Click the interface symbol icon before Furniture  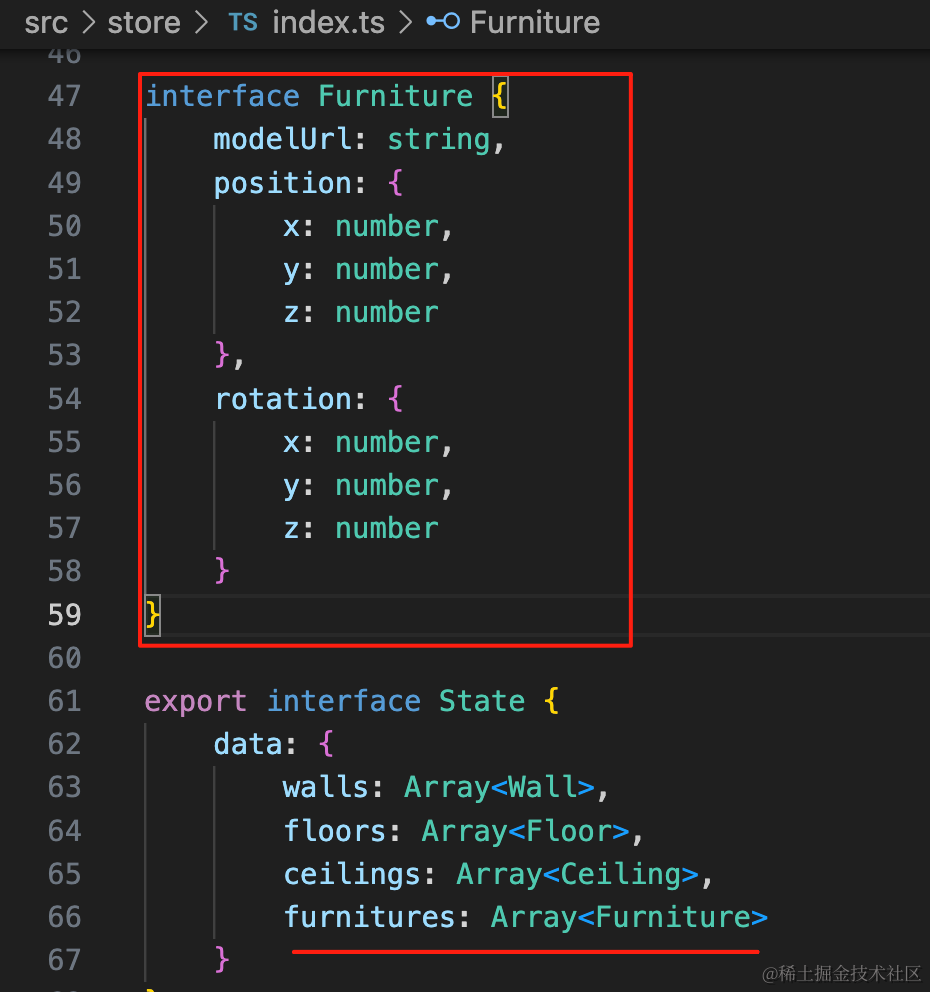(443, 22)
